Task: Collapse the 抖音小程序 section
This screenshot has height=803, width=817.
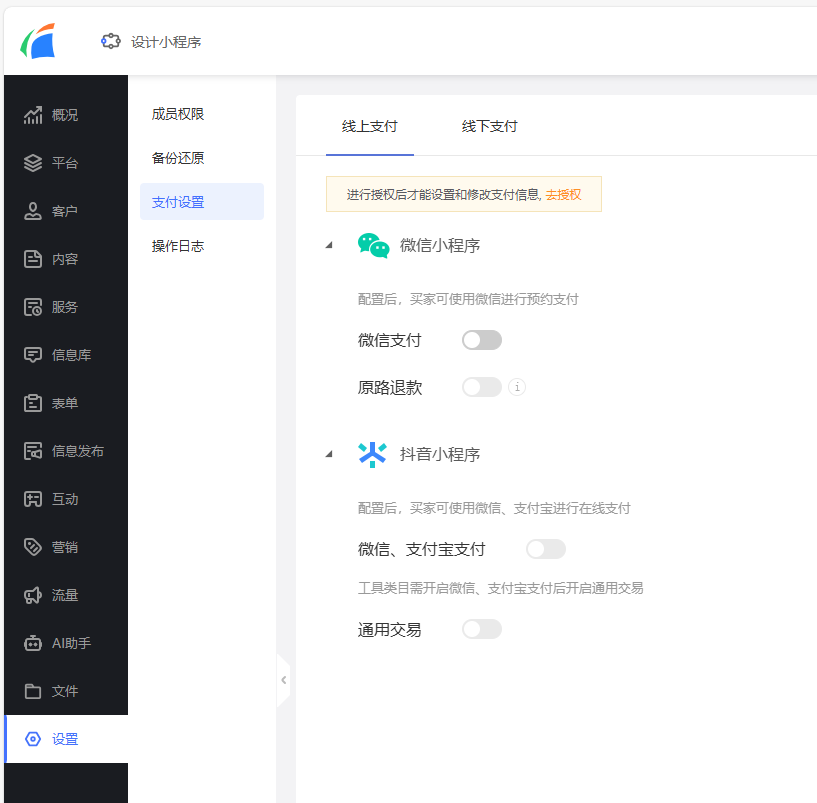Action: 328,453
